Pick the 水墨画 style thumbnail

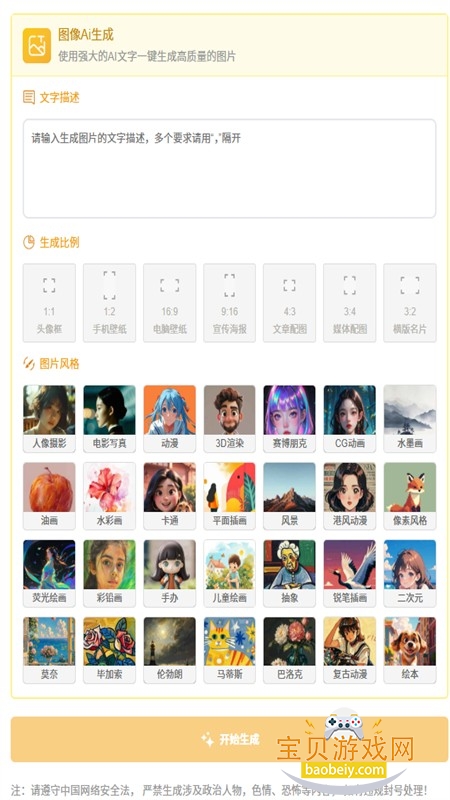click(x=410, y=418)
